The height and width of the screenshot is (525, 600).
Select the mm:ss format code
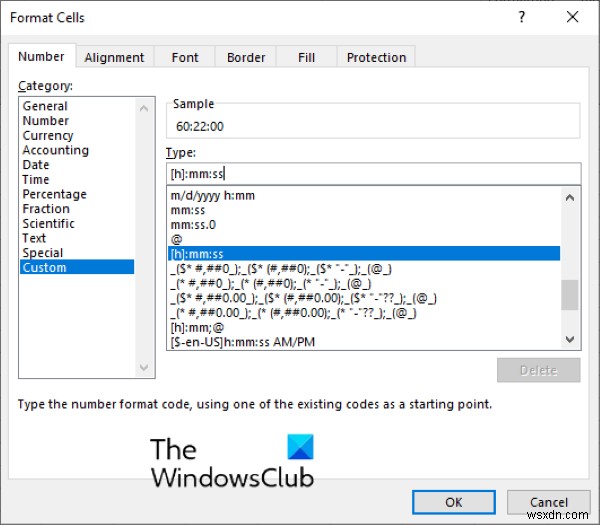[364, 210]
